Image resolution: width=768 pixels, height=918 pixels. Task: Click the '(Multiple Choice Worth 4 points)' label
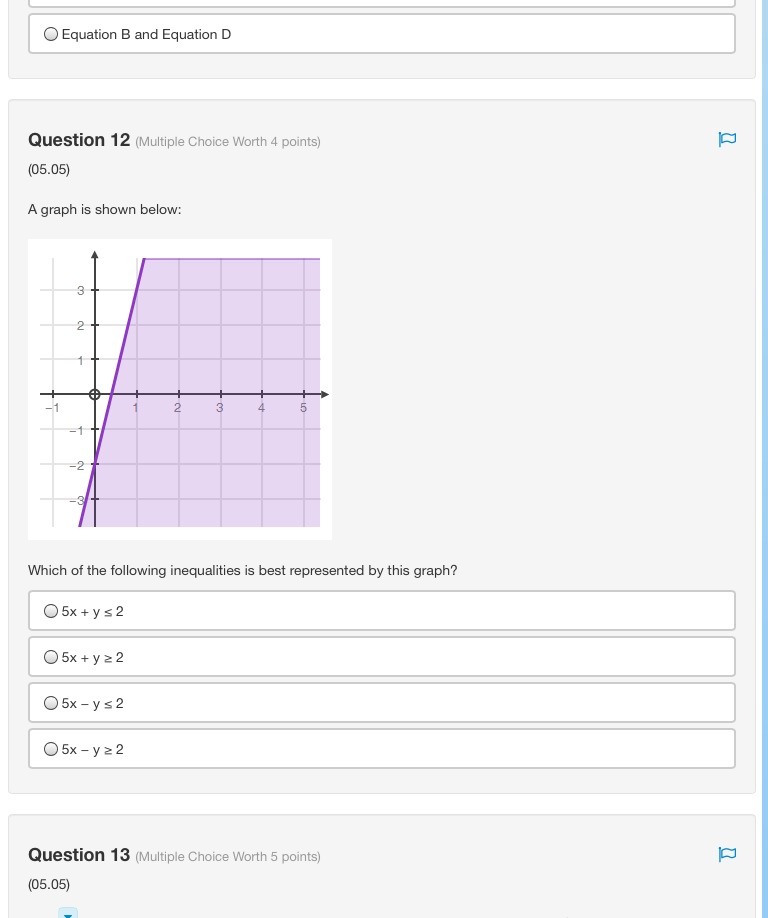coord(228,142)
